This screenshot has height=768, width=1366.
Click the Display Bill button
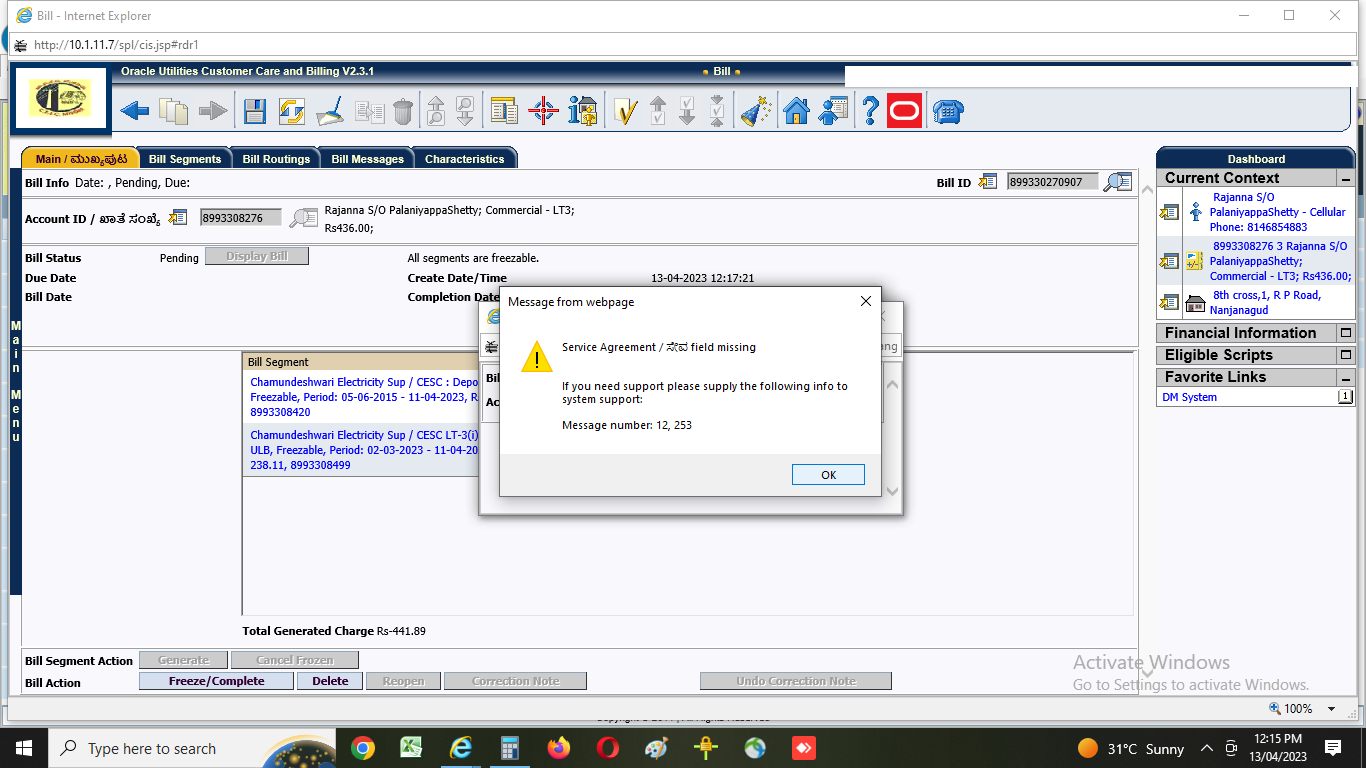click(257, 257)
